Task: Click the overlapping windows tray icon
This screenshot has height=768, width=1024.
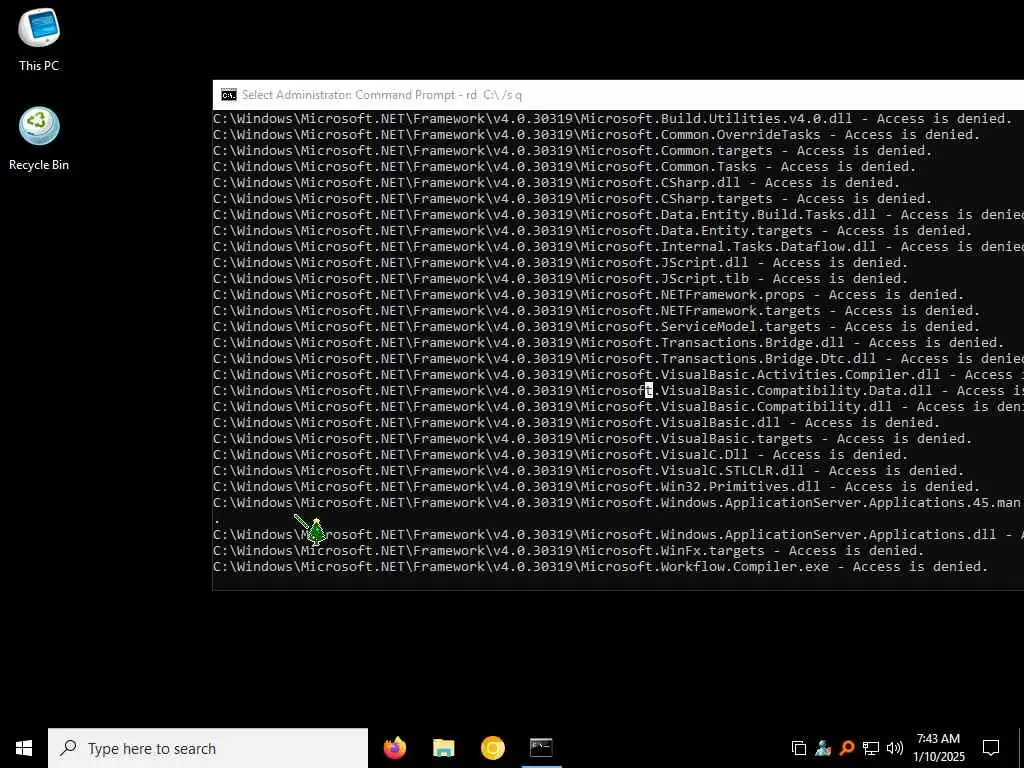Action: tap(799, 748)
